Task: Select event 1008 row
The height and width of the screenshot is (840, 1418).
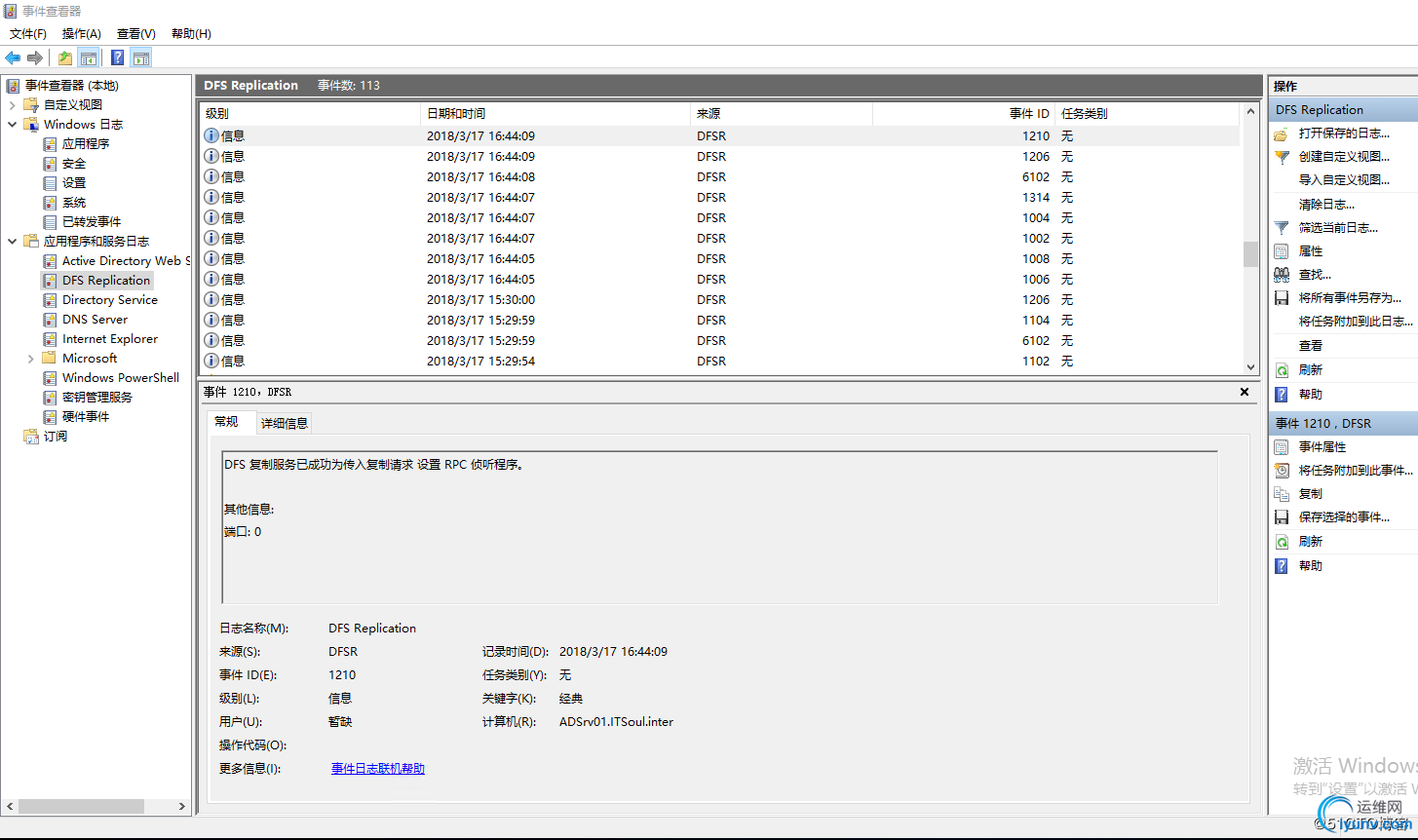Action: (719, 259)
